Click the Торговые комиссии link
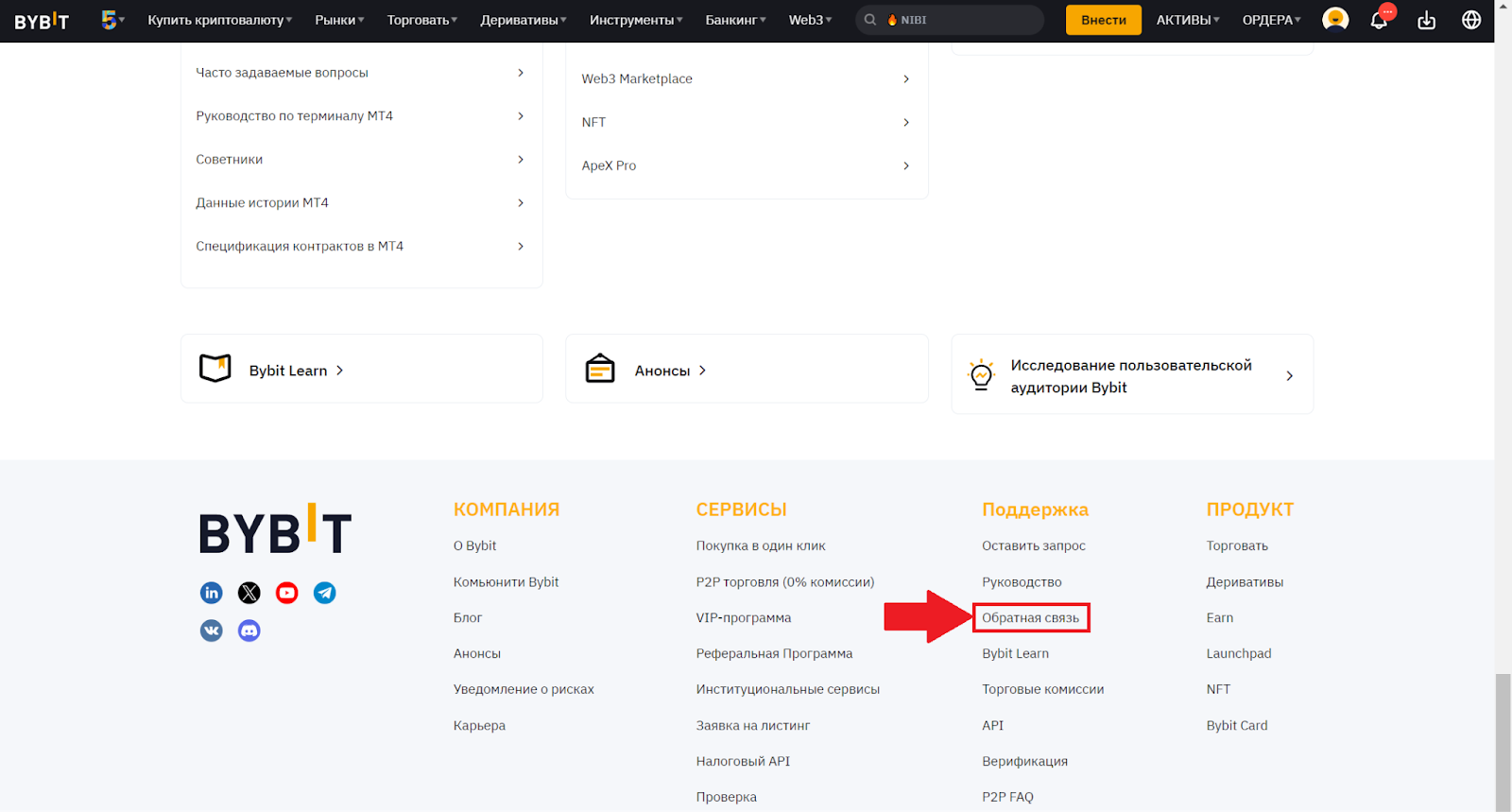This screenshot has height=812, width=1512. click(1043, 690)
